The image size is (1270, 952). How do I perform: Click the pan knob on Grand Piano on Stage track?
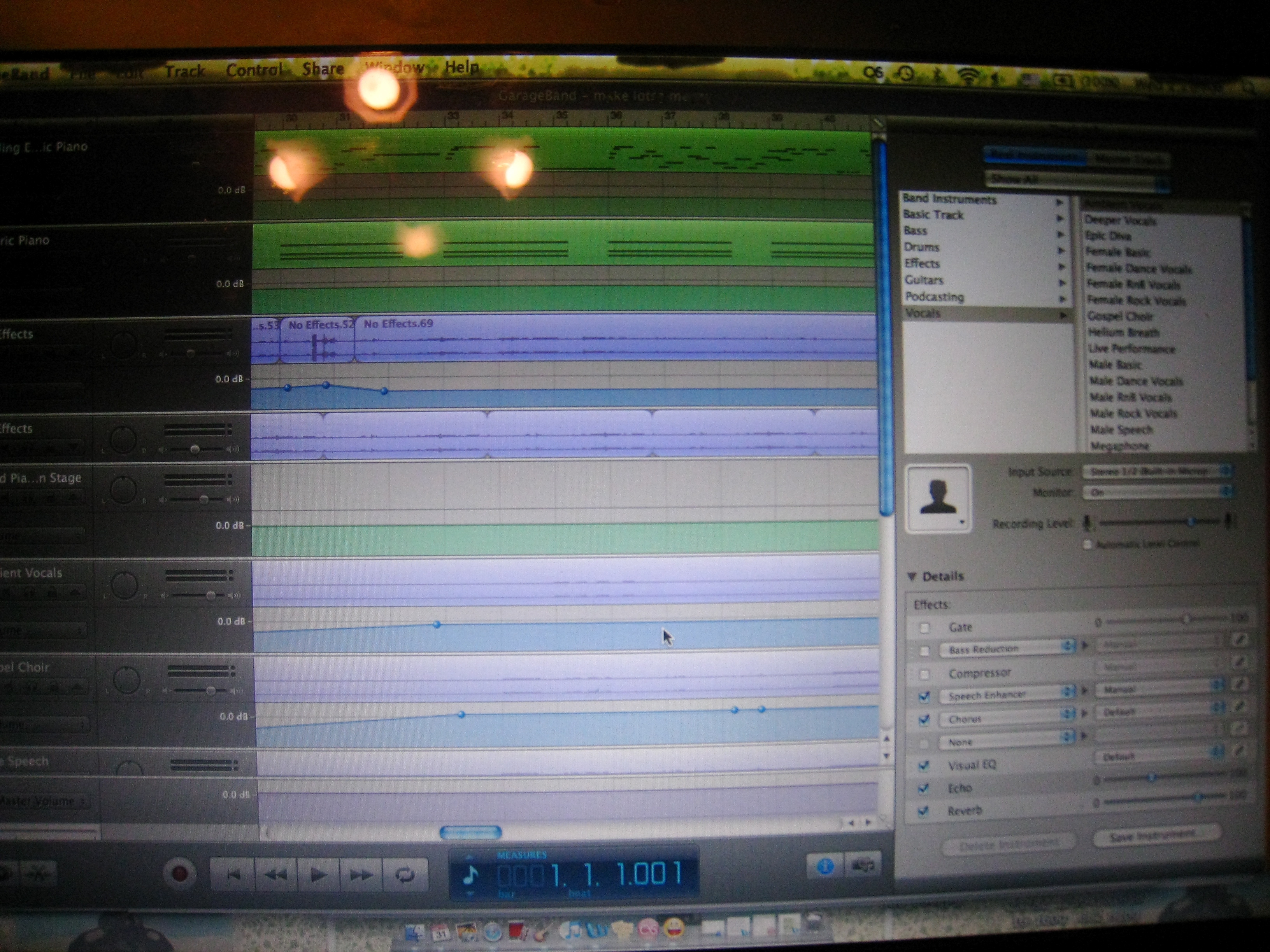(x=122, y=490)
